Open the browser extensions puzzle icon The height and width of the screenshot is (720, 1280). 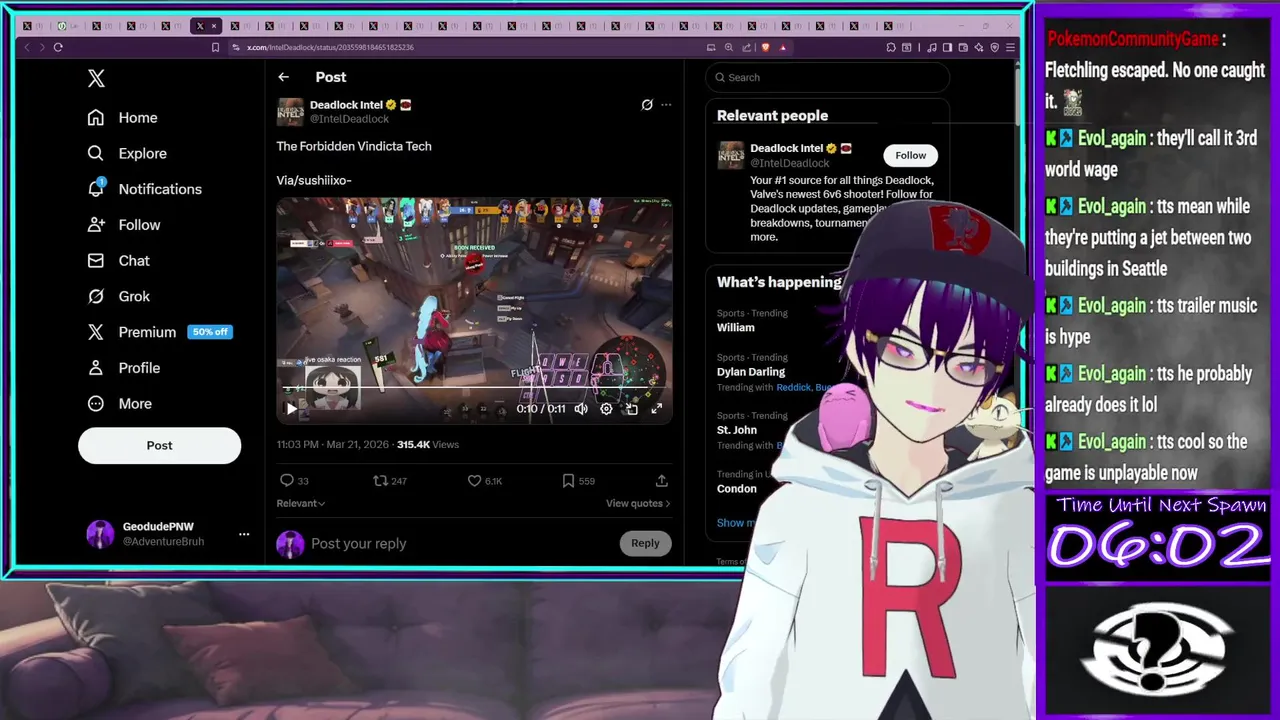891,47
